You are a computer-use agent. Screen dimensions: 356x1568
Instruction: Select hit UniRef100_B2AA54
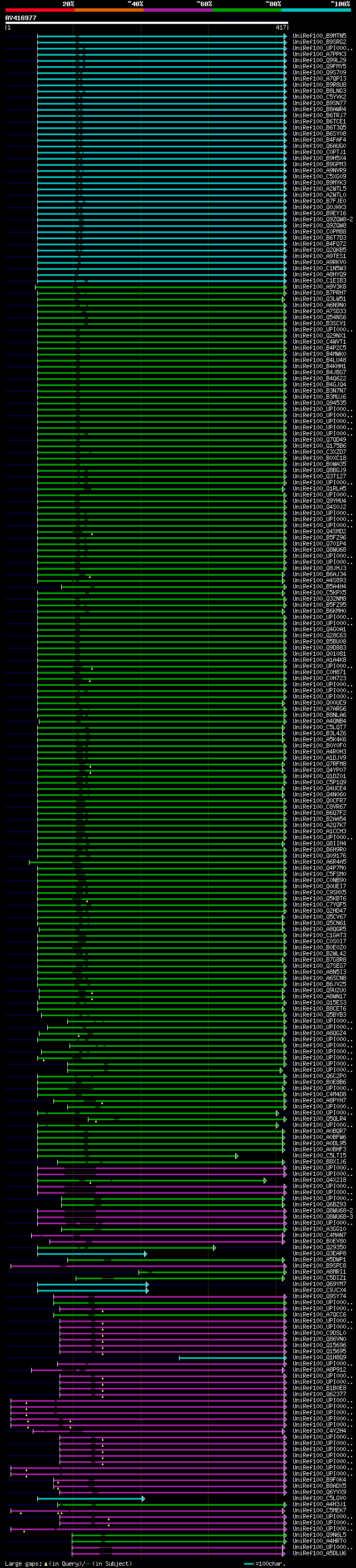(x=319, y=819)
